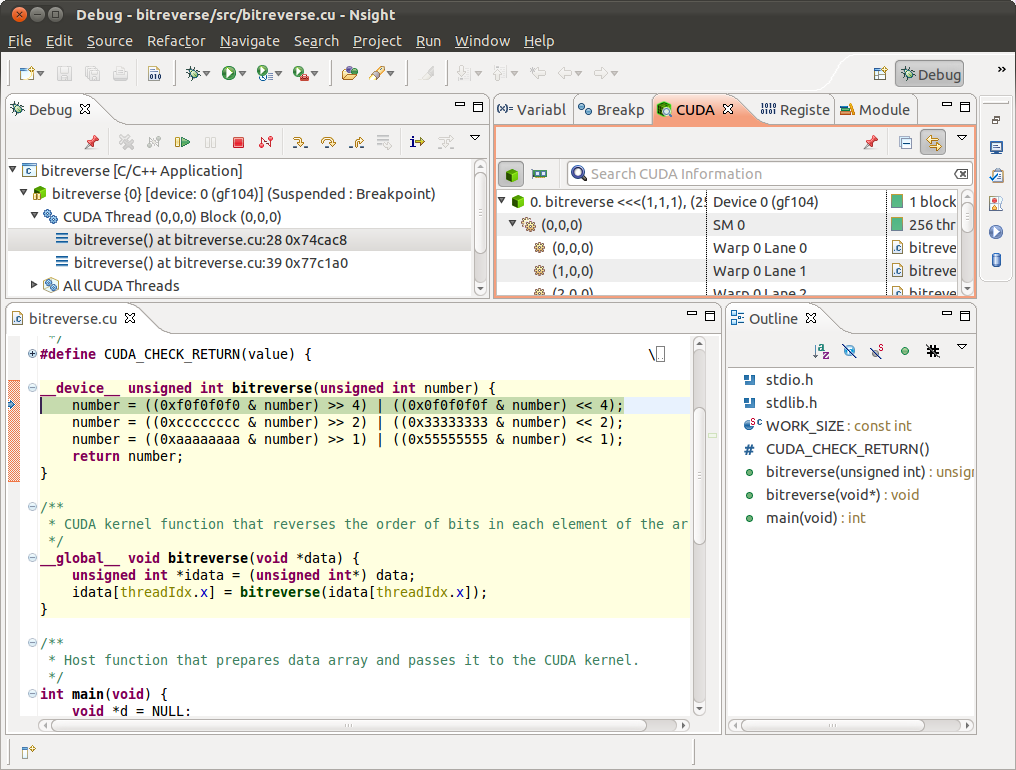
Task: Terminate the debug session
Action: [238, 141]
